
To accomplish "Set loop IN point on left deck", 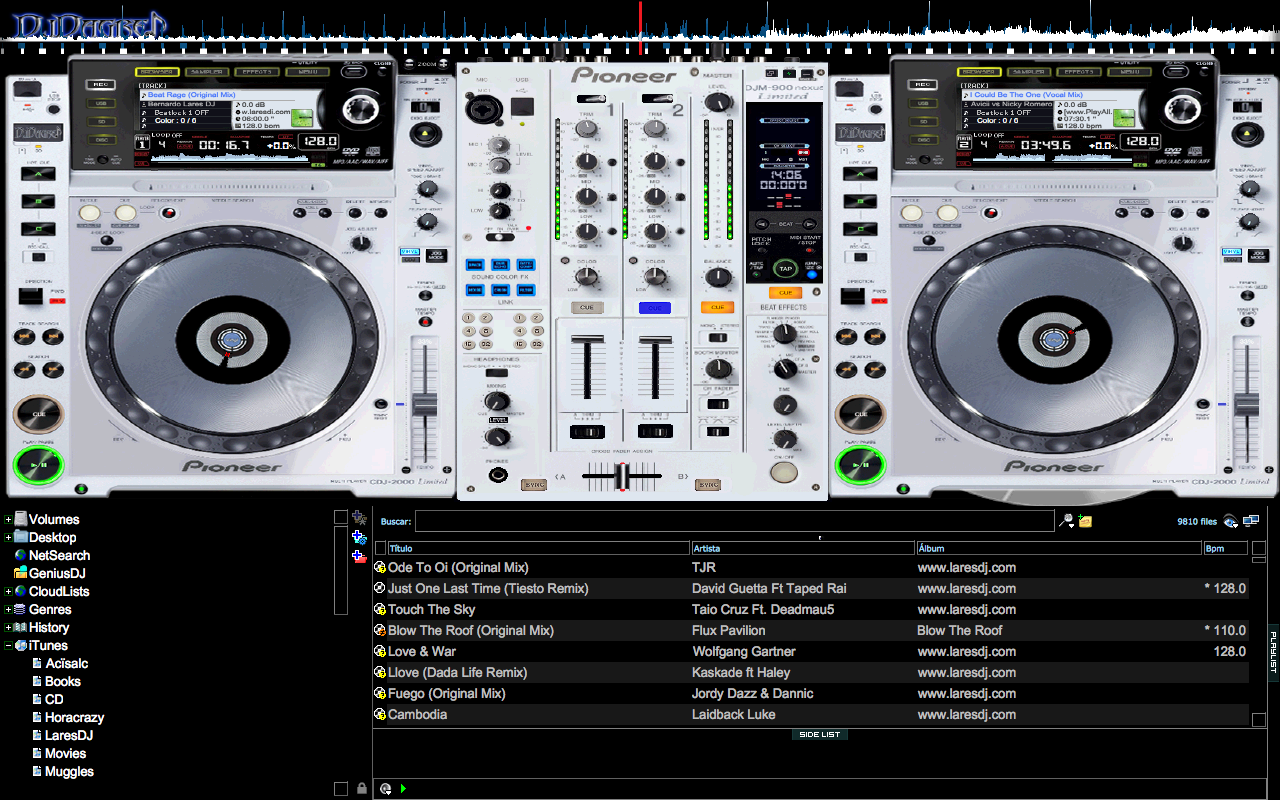I will 90,212.
